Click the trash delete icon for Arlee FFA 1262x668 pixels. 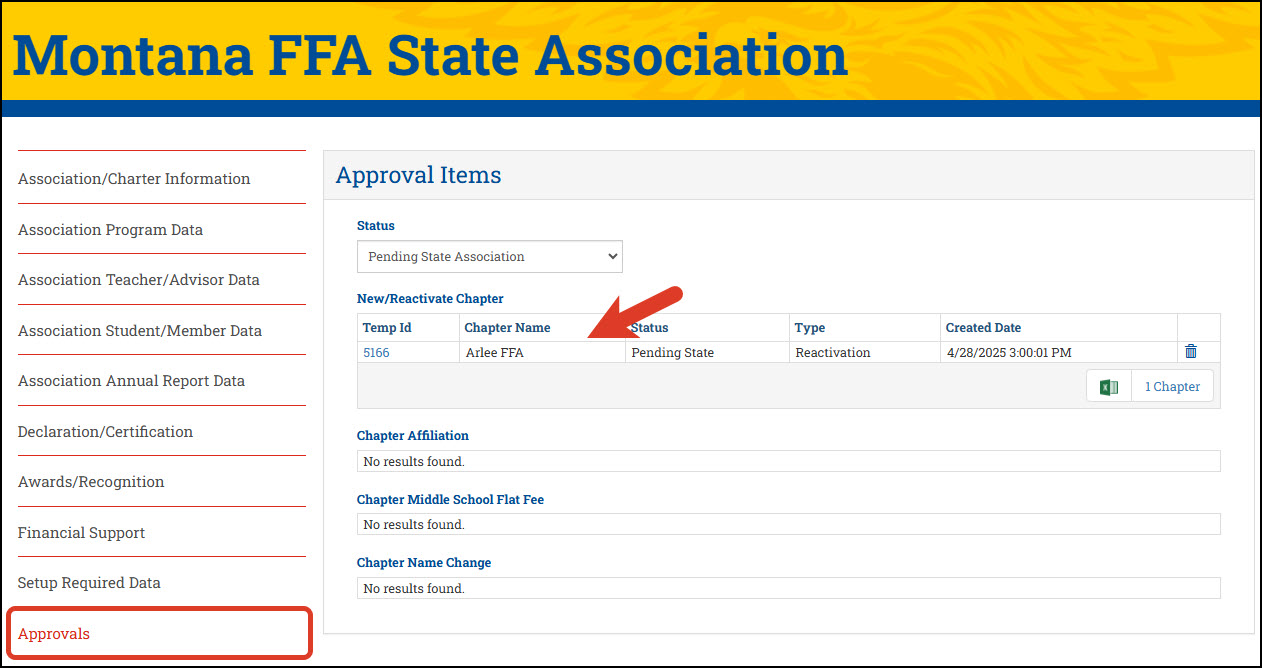pyautogui.click(x=1190, y=352)
